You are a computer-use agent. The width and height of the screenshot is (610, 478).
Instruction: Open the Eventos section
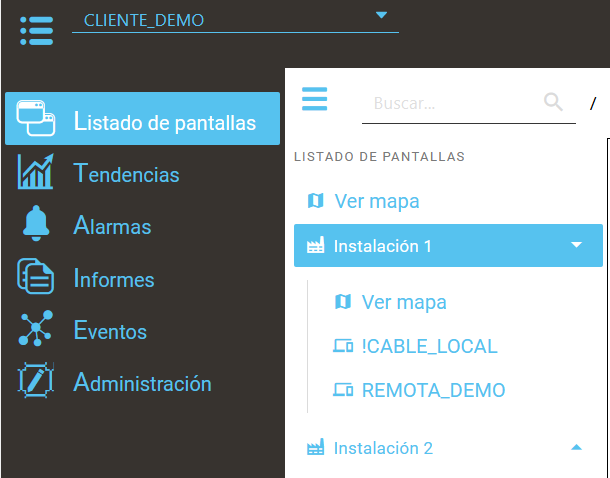tap(110, 331)
